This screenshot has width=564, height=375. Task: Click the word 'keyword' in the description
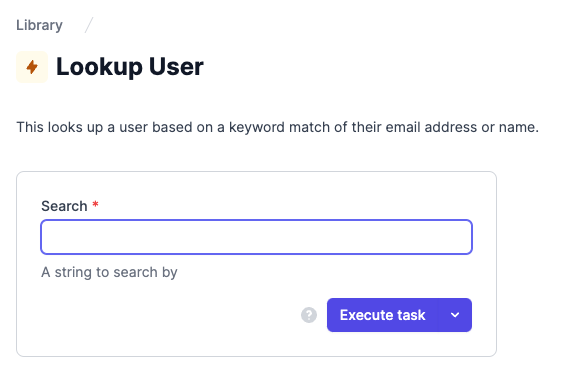256,128
